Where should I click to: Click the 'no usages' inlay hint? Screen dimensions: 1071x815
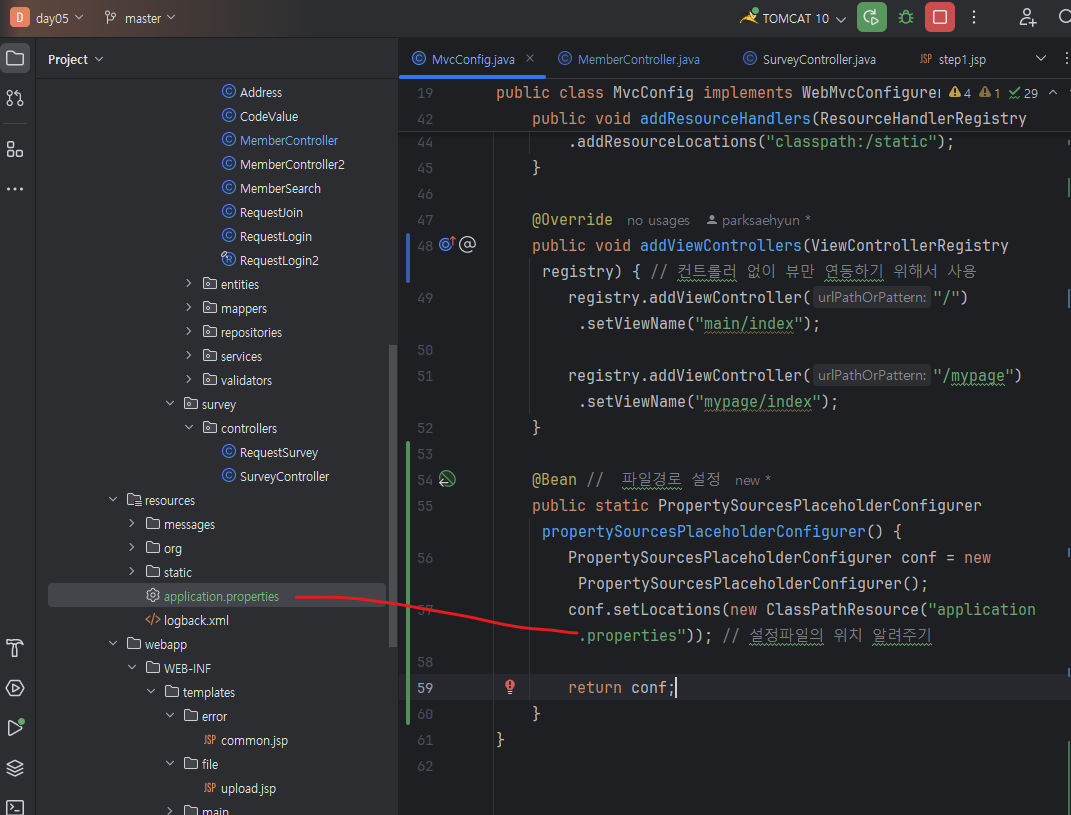point(658,221)
